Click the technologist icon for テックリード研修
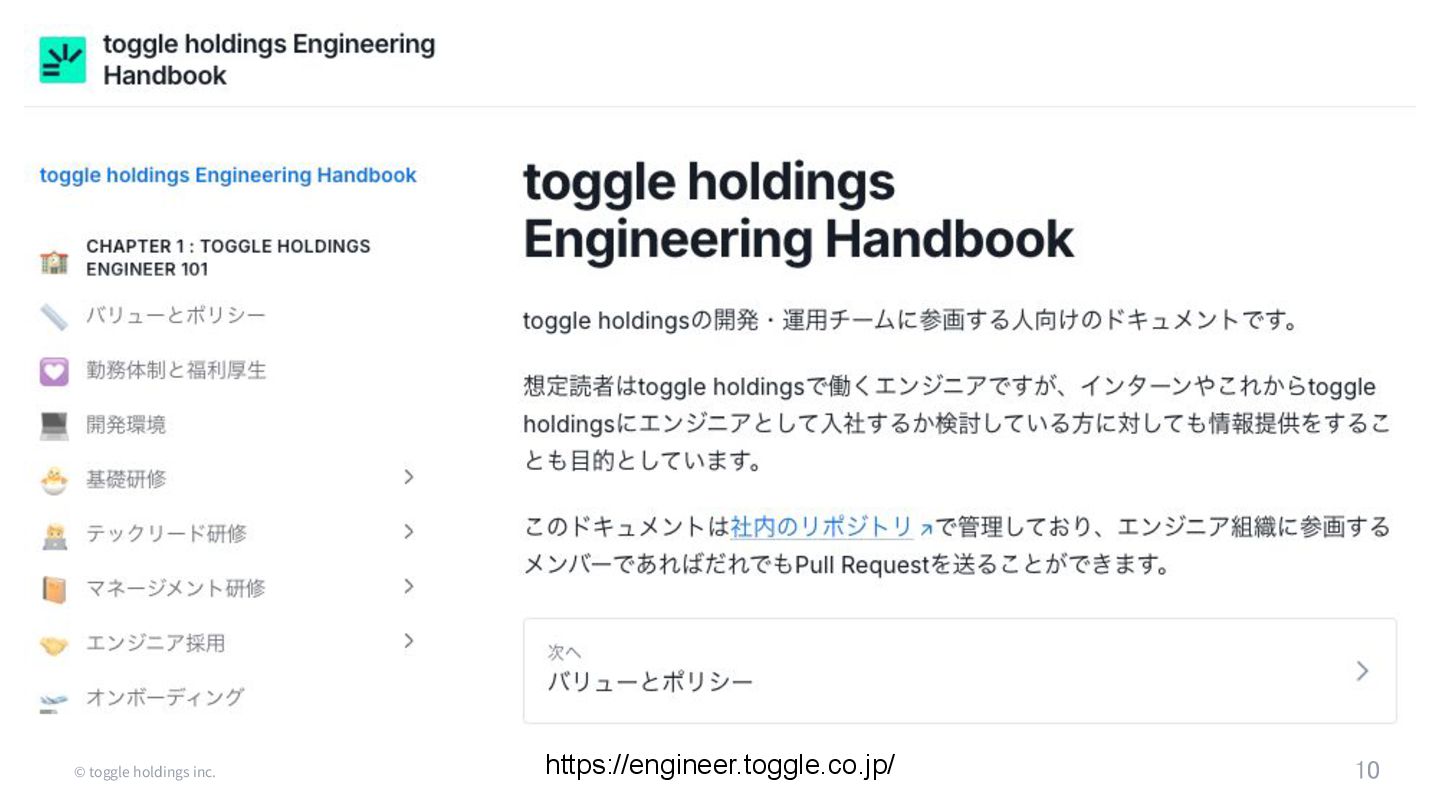This screenshot has height=810, width=1440. [x=54, y=536]
